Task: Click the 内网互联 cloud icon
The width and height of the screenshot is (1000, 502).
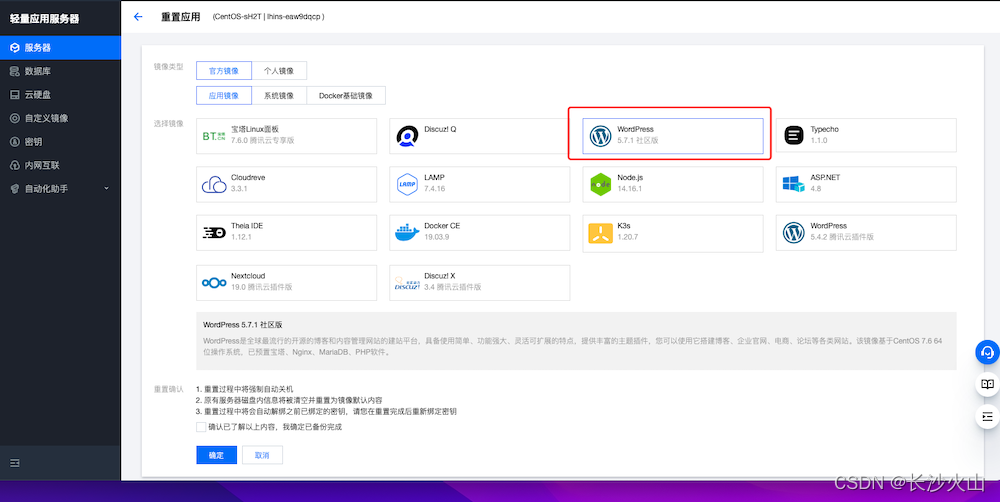Action: 15,165
